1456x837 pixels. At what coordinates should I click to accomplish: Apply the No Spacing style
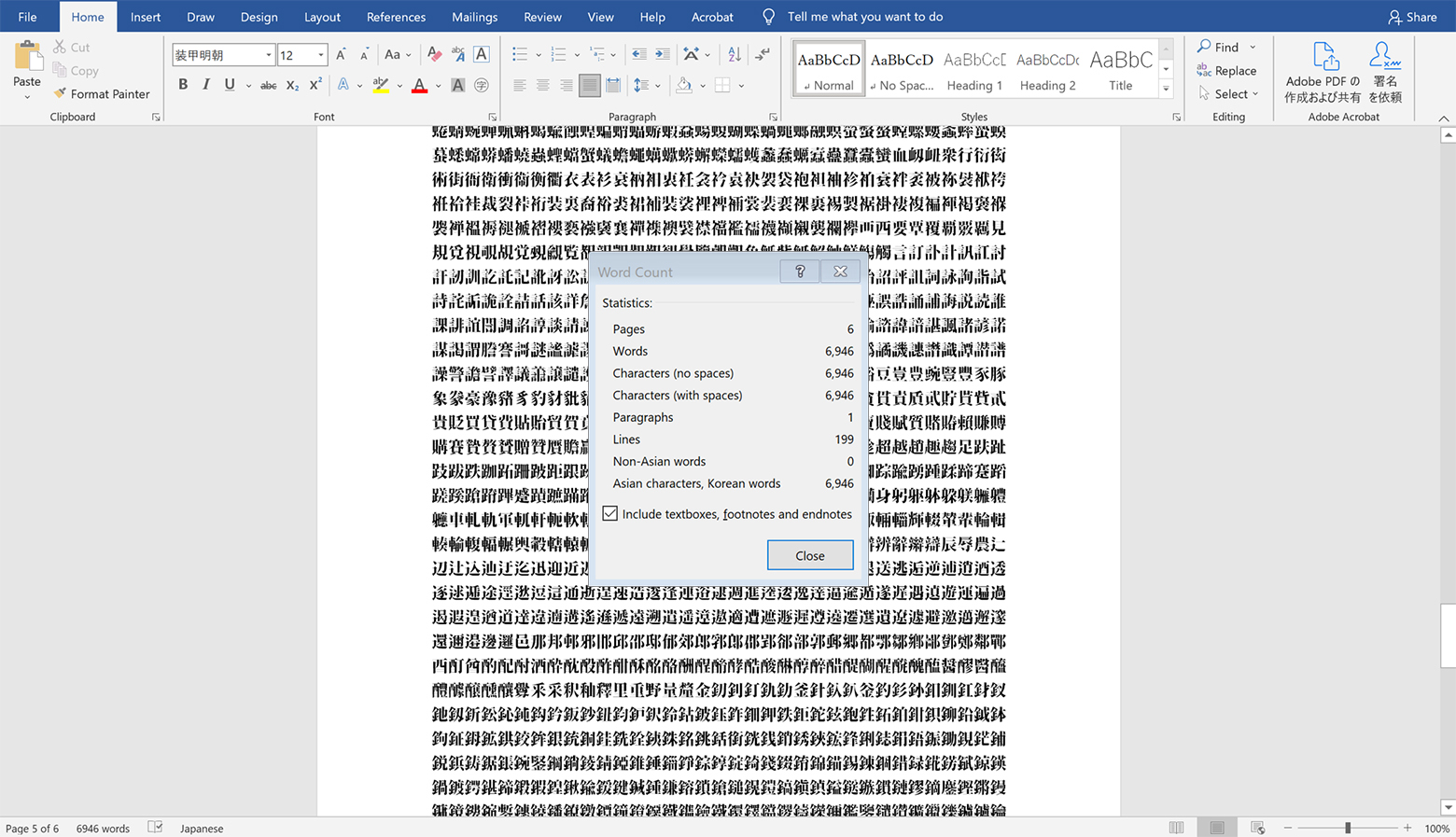[902, 68]
